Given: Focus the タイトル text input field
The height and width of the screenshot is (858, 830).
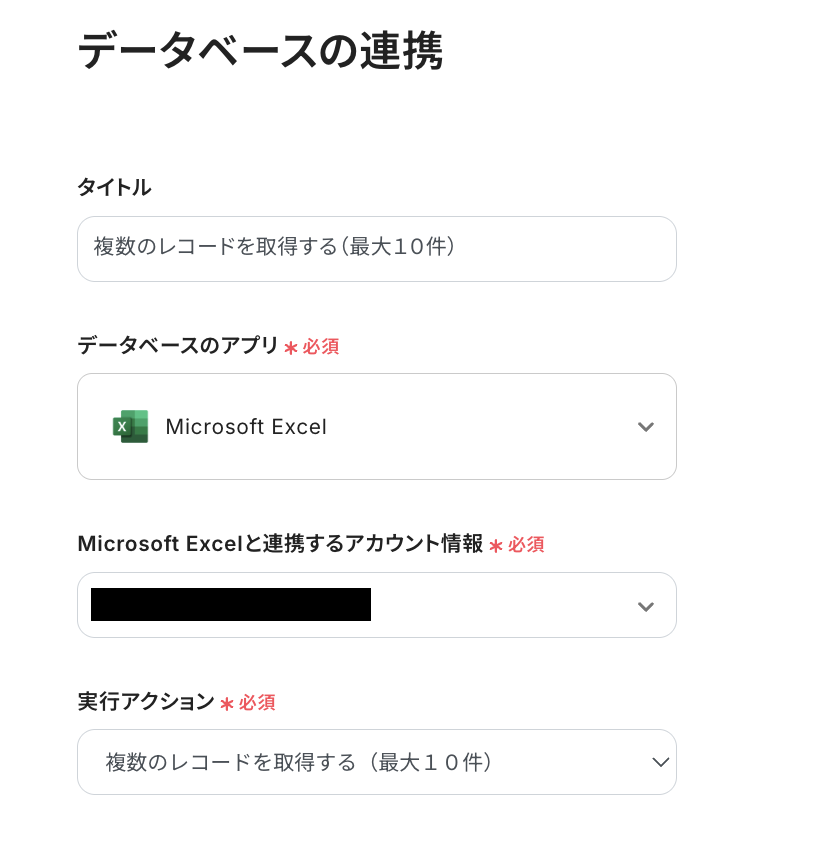Looking at the screenshot, I should 376,249.
